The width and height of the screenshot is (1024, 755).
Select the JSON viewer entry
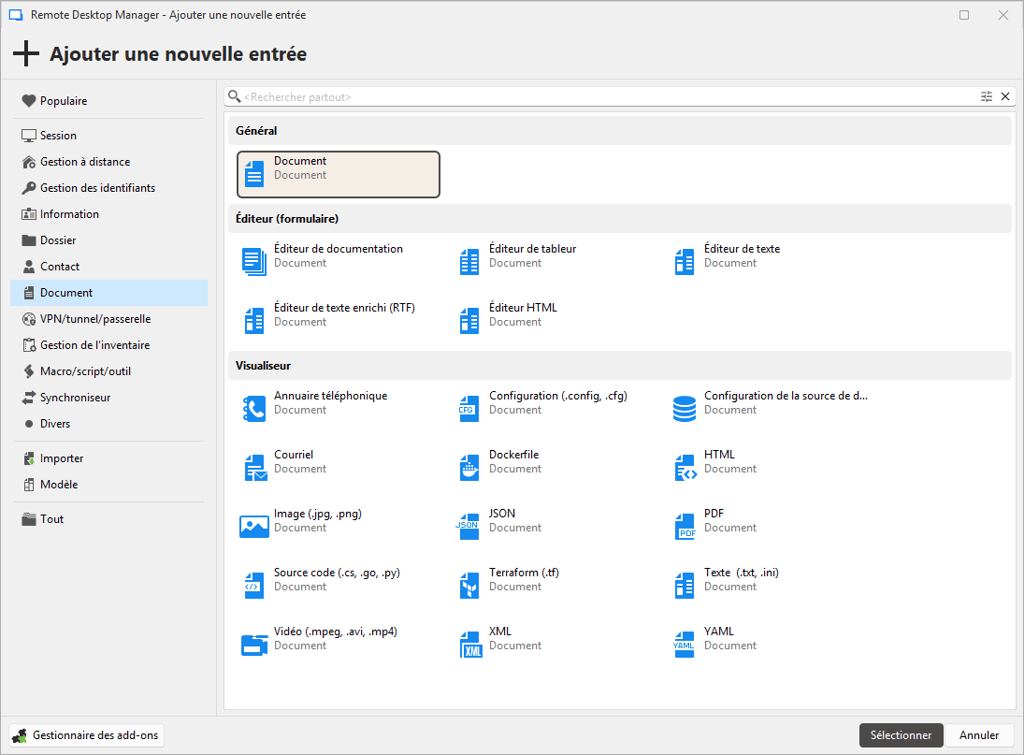coord(515,520)
